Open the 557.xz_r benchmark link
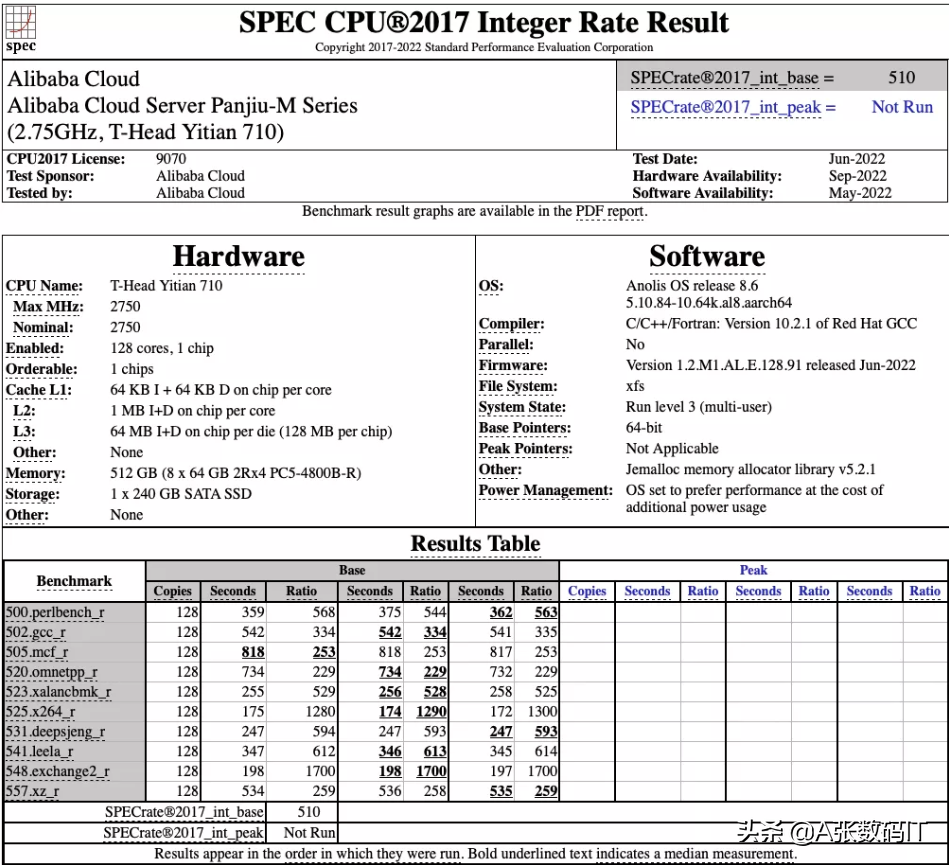The image size is (949, 865). coord(33,791)
